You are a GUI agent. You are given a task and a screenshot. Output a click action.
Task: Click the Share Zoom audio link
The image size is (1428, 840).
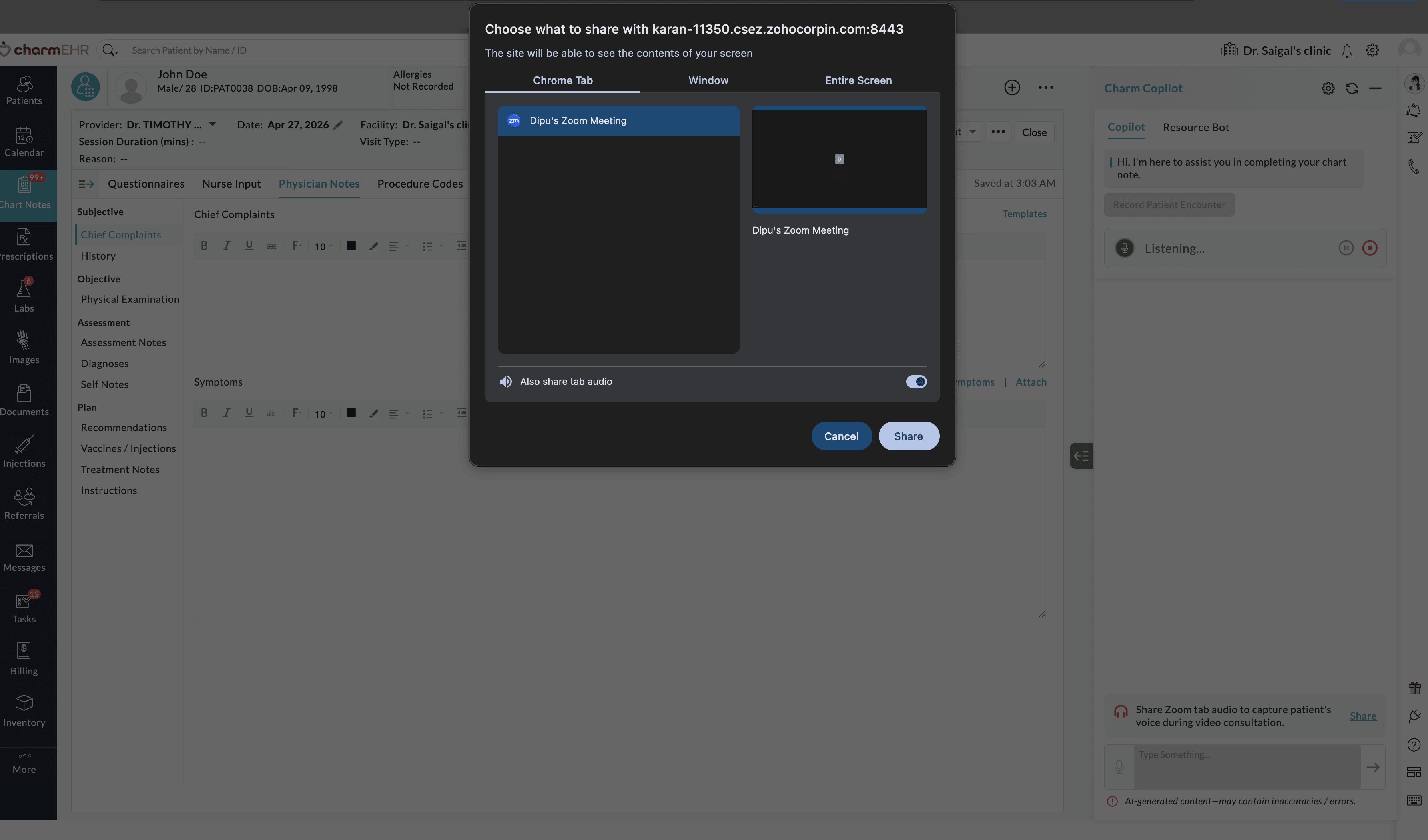1363,716
